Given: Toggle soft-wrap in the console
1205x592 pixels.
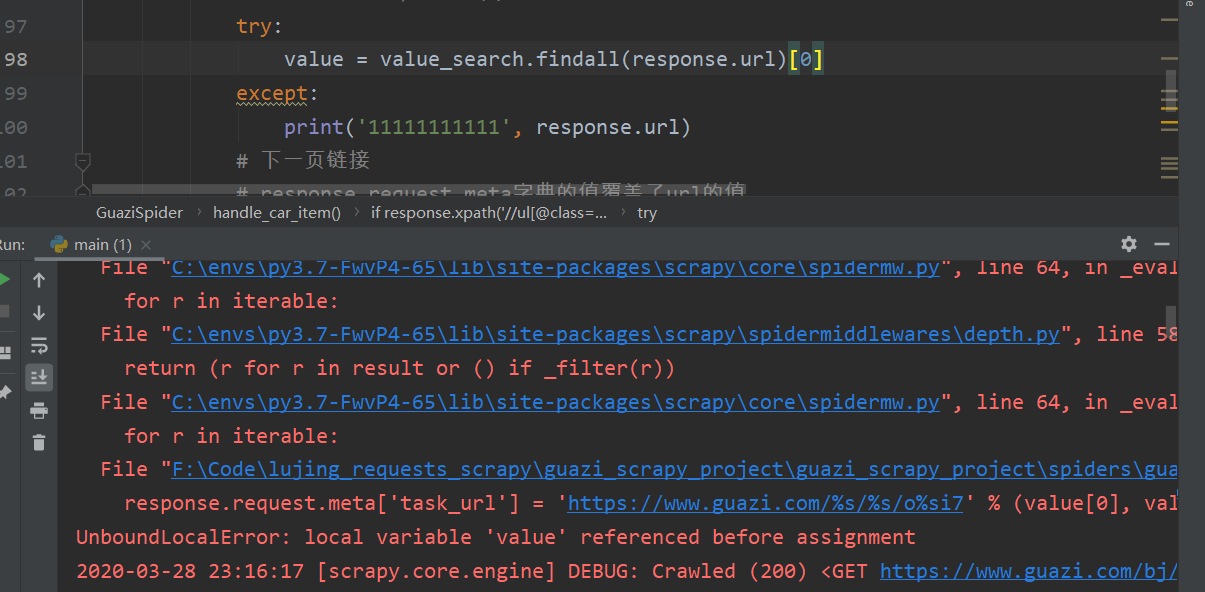Looking at the screenshot, I should pos(39,345).
